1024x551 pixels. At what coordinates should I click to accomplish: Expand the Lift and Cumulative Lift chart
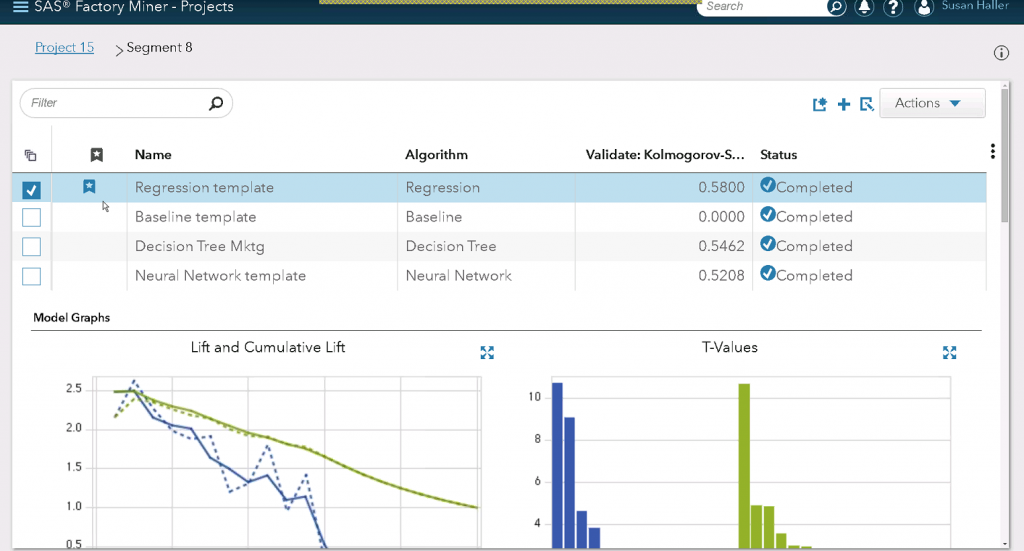pos(487,352)
